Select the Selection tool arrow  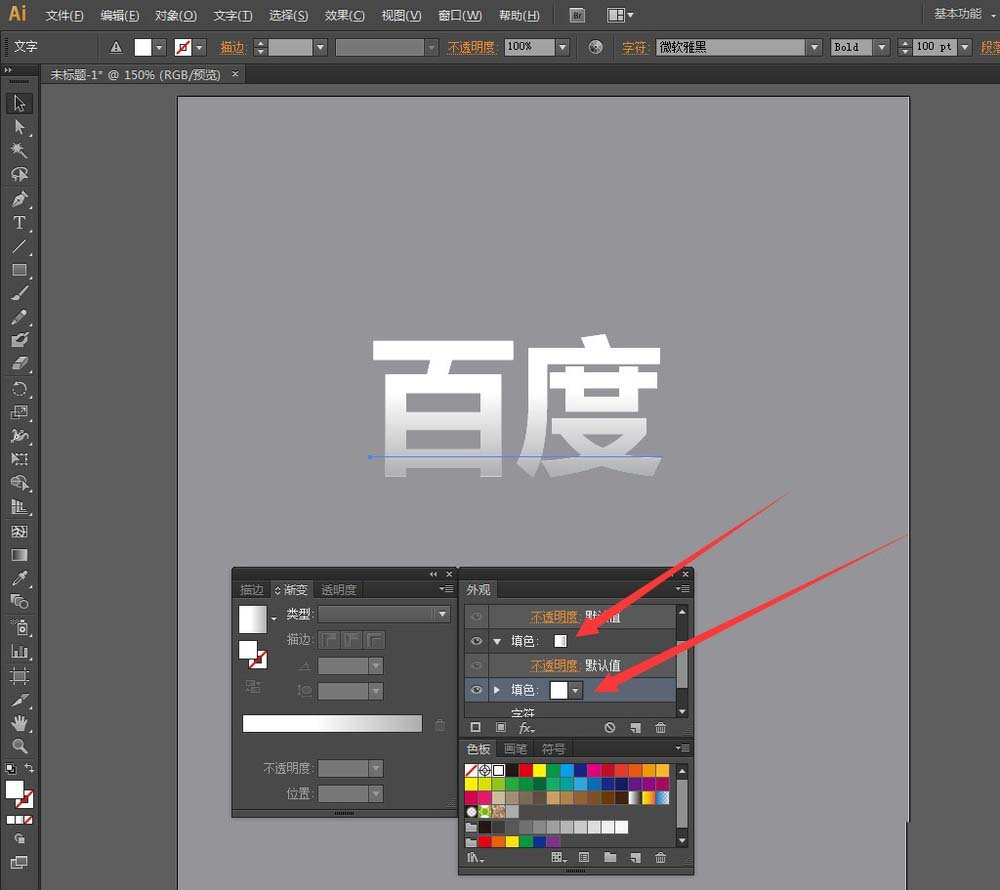click(19, 103)
